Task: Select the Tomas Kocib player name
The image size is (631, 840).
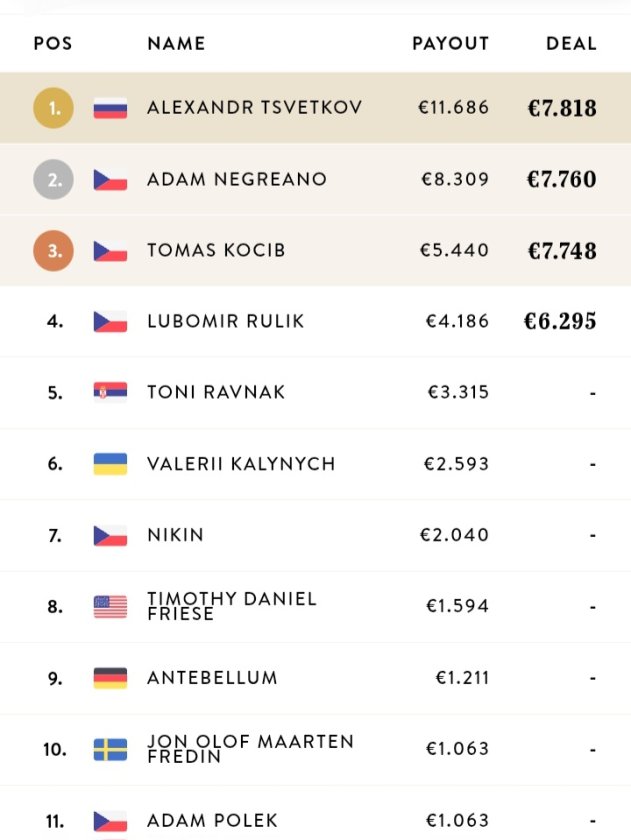Action: coord(215,251)
